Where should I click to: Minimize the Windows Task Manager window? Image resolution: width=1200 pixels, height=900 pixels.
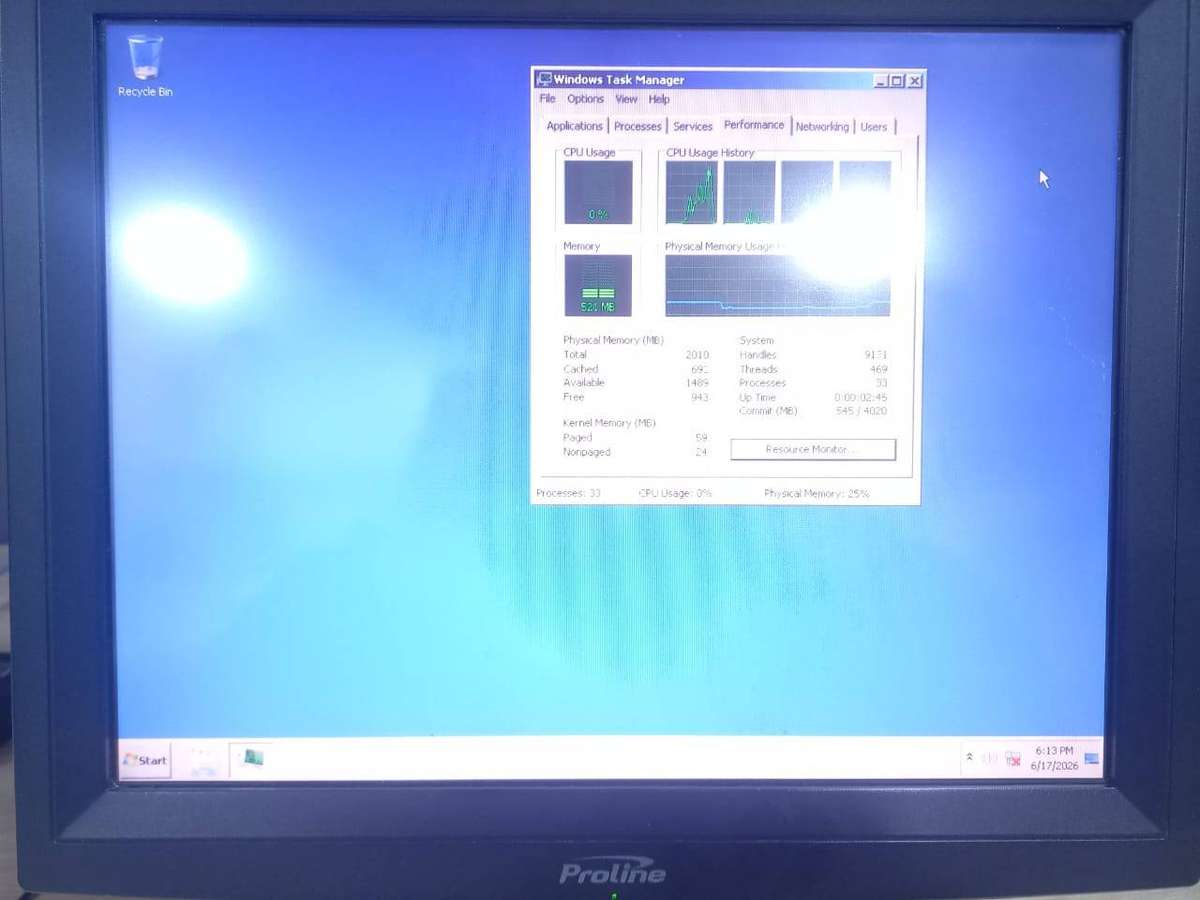click(880, 81)
